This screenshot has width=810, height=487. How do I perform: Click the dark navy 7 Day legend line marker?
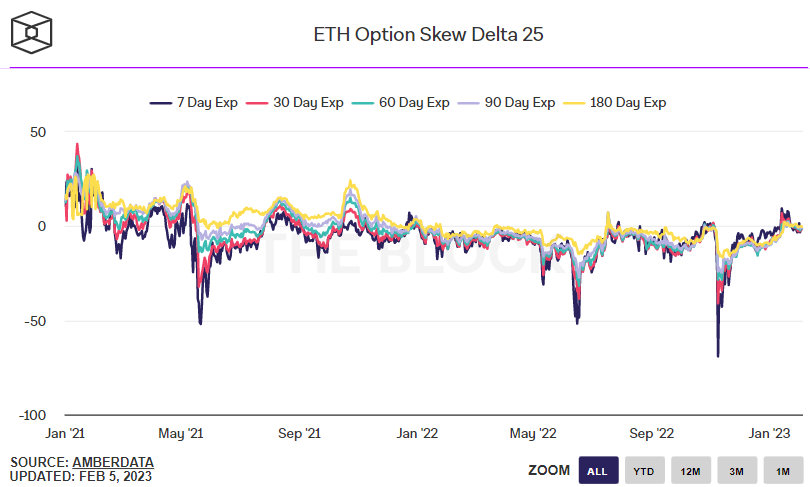pyautogui.click(x=161, y=103)
